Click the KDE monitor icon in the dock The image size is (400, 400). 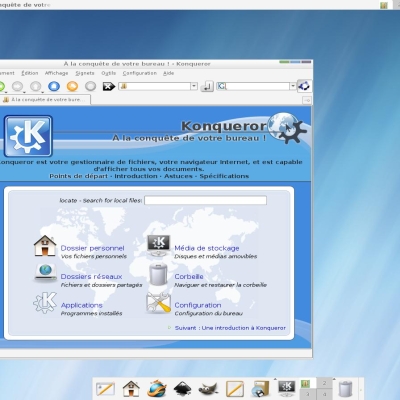[286, 388]
